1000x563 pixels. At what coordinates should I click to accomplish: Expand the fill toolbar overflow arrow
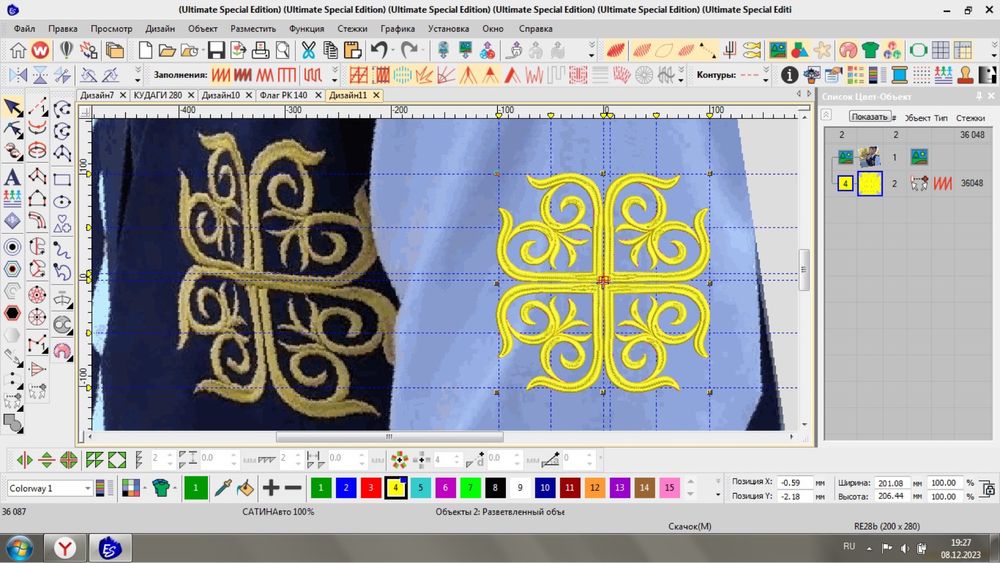coord(335,75)
